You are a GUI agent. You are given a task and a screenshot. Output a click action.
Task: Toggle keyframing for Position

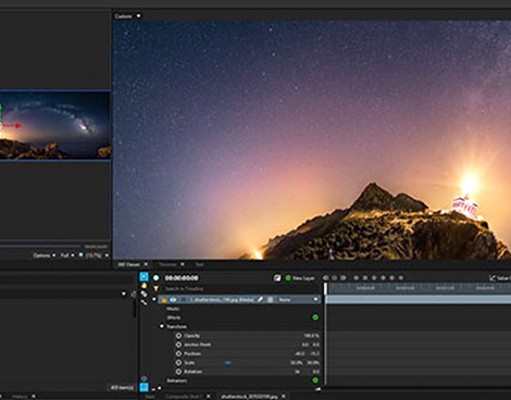pos(179,353)
